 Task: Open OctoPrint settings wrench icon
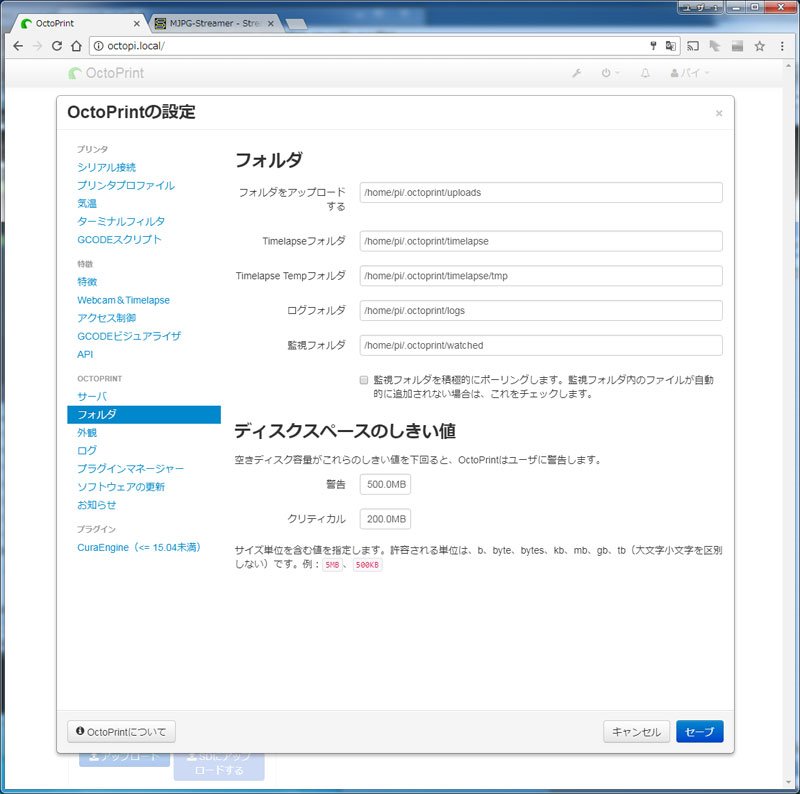[x=577, y=73]
